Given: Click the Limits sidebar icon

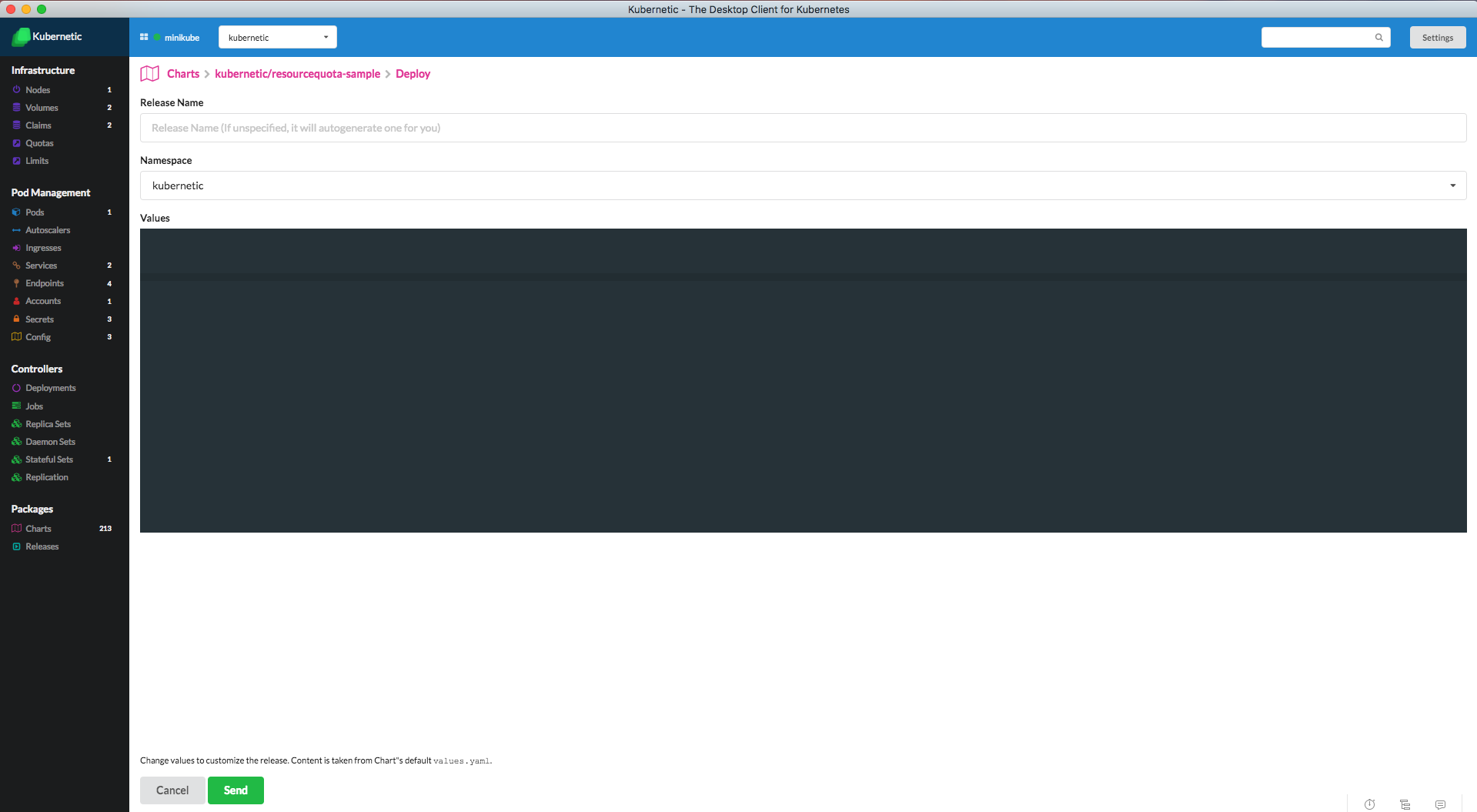Looking at the screenshot, I should click(16, 161).
